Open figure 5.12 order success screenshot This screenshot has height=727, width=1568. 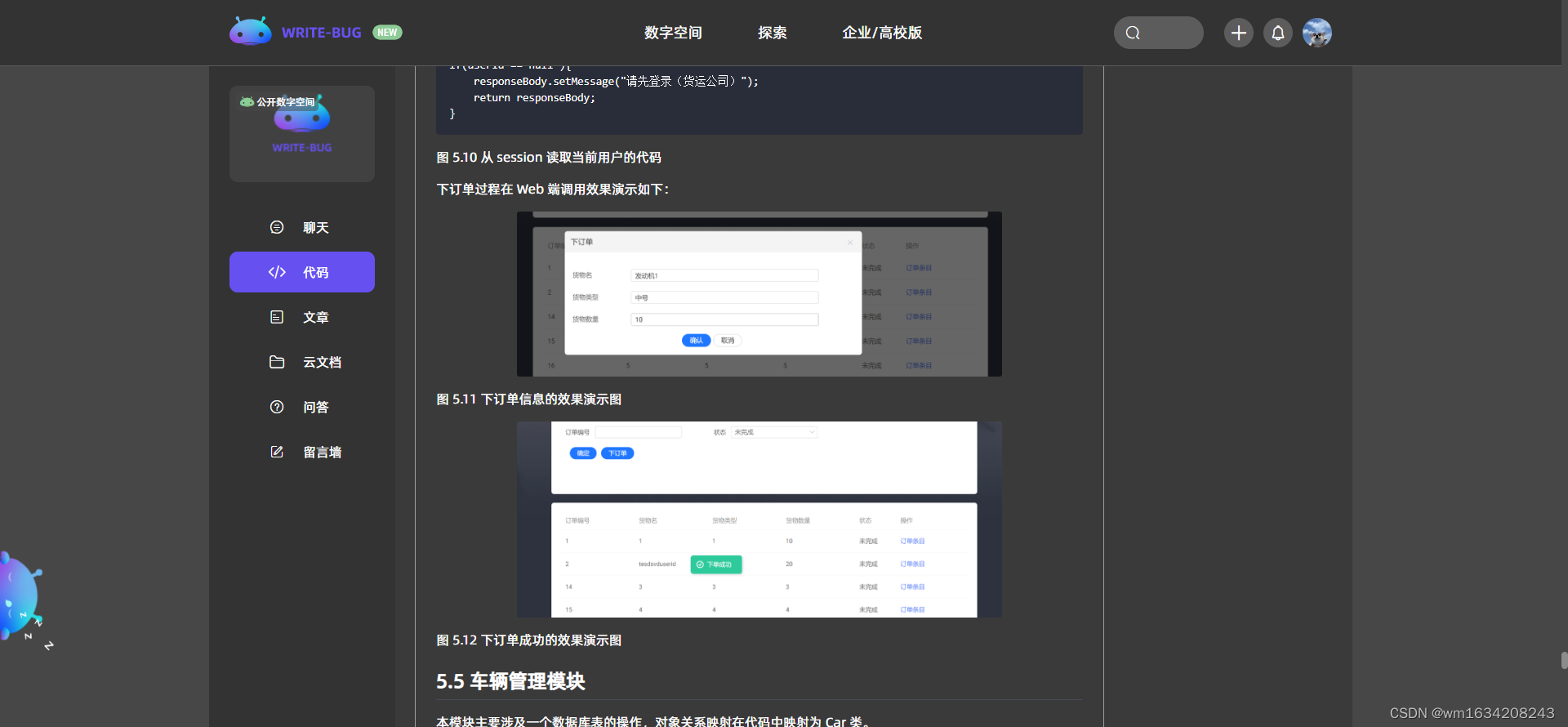759,520
